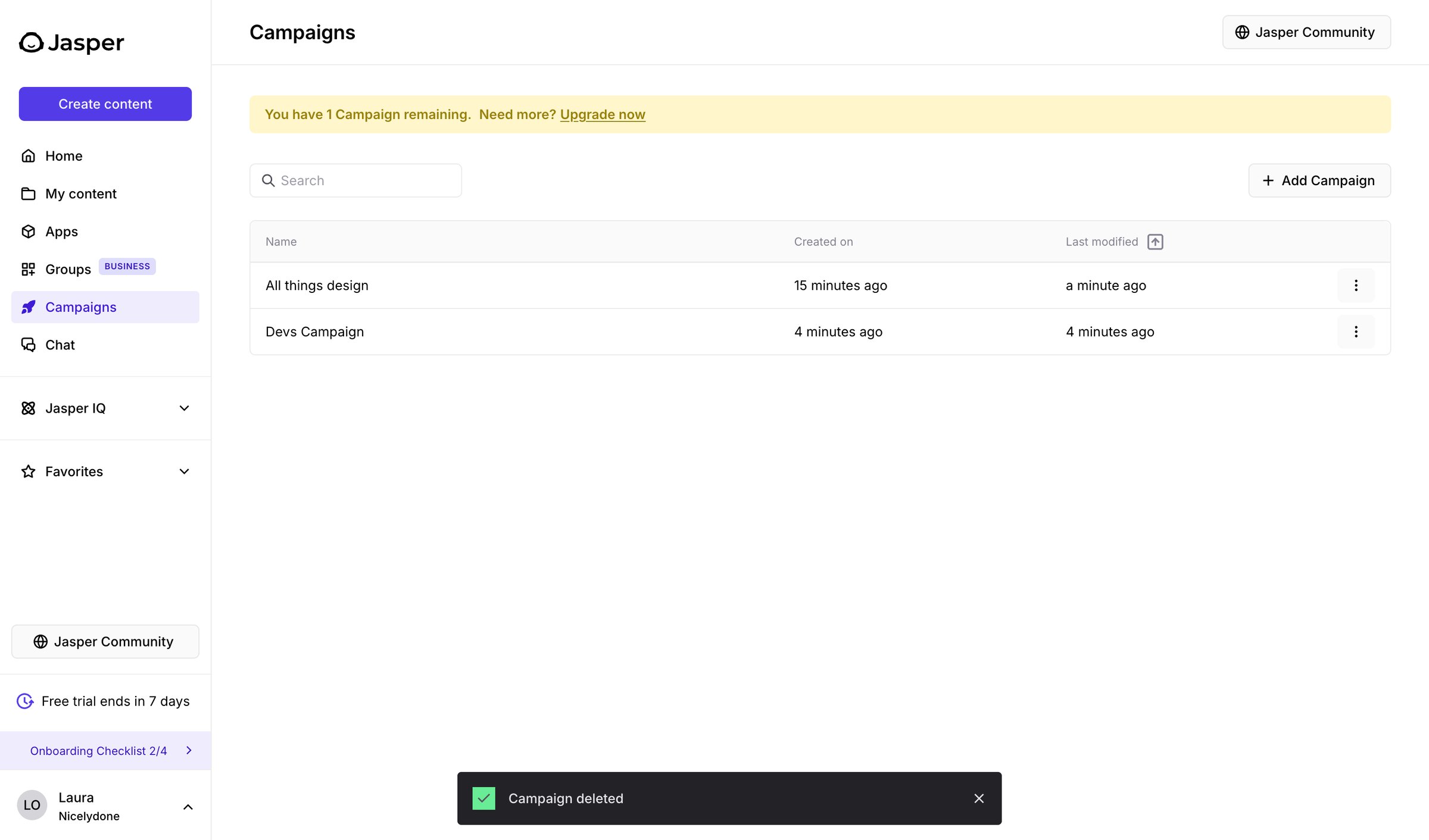This screenshot has height=840, width=1429.
Task: Click "Free trial ends in 7 days"
Action: (x=116, y=701)
